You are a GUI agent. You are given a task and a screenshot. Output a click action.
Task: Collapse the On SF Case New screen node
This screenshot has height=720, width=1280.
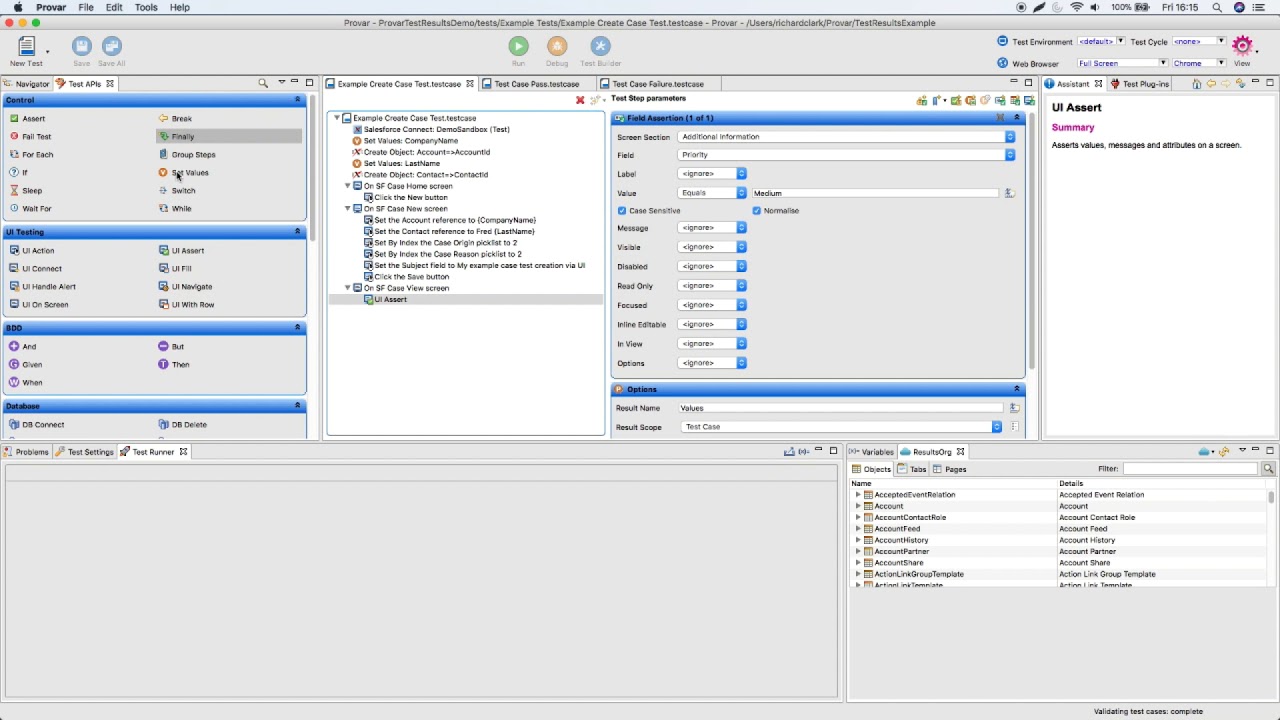pos(348,209)
